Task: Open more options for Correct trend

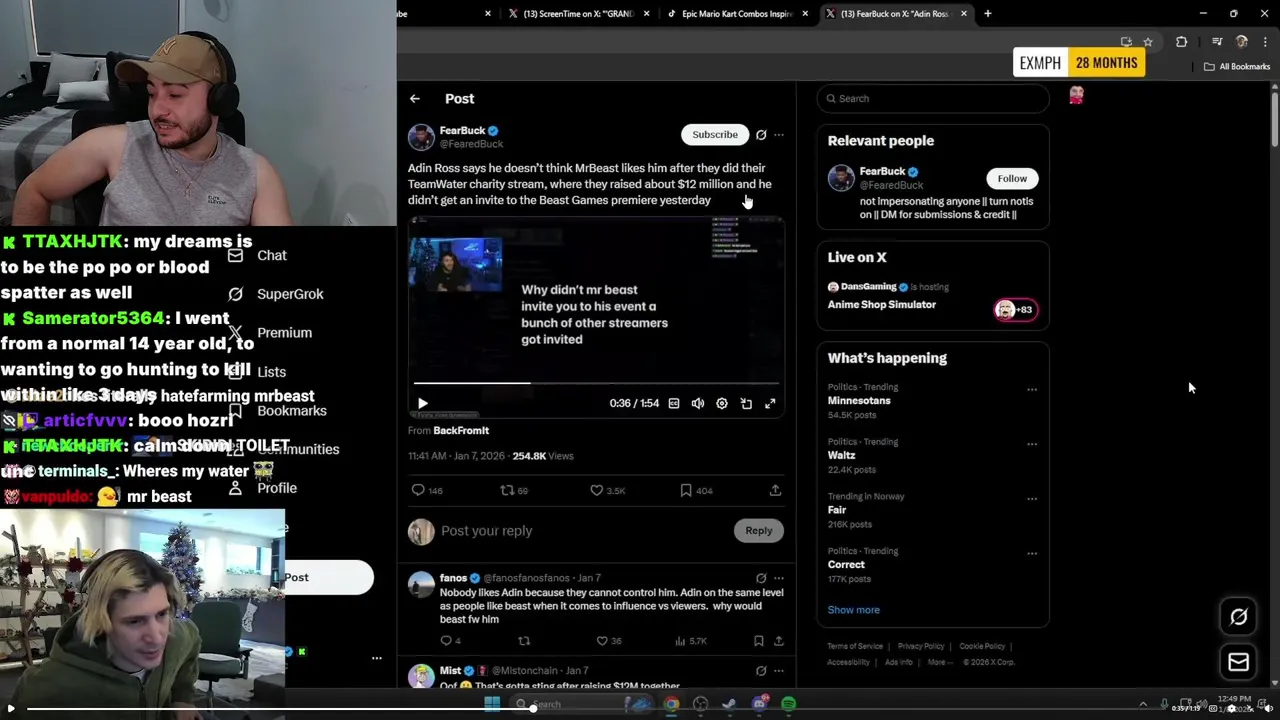Action: point(1032,553)
